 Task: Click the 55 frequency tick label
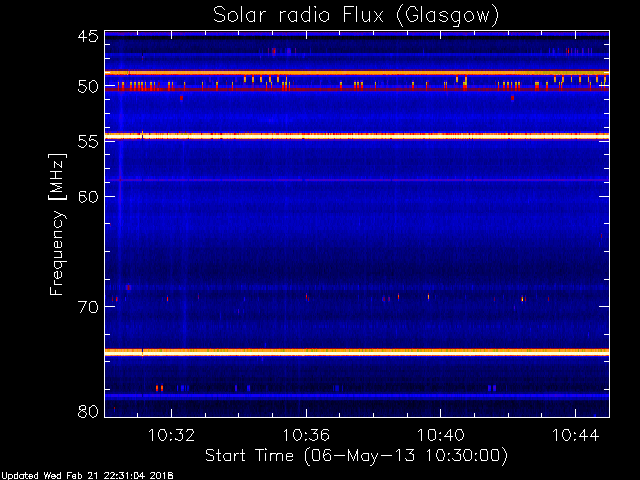coord(88,142)
